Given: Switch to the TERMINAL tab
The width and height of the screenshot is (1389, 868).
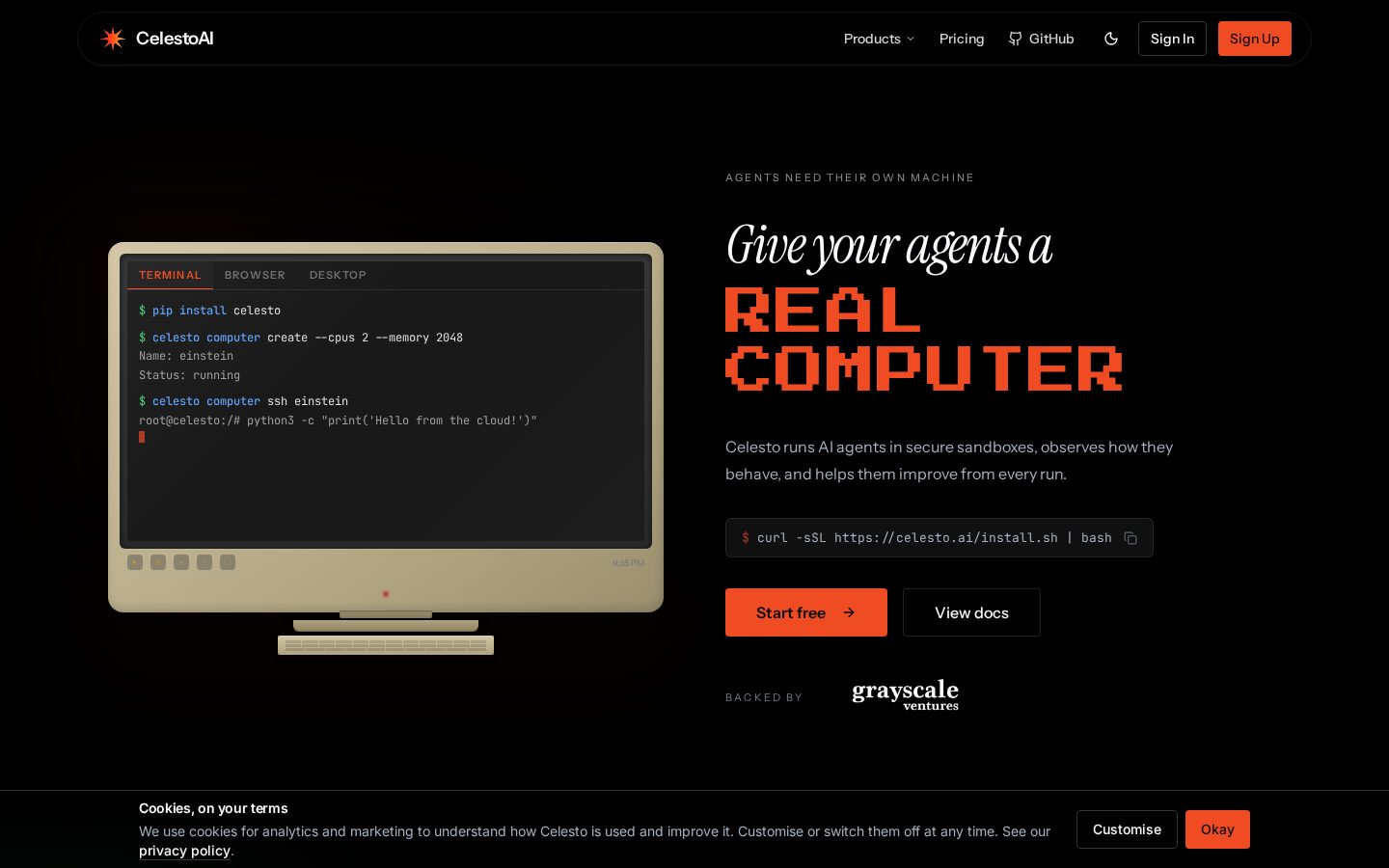Looking at the screenshot, I should 170,275.
